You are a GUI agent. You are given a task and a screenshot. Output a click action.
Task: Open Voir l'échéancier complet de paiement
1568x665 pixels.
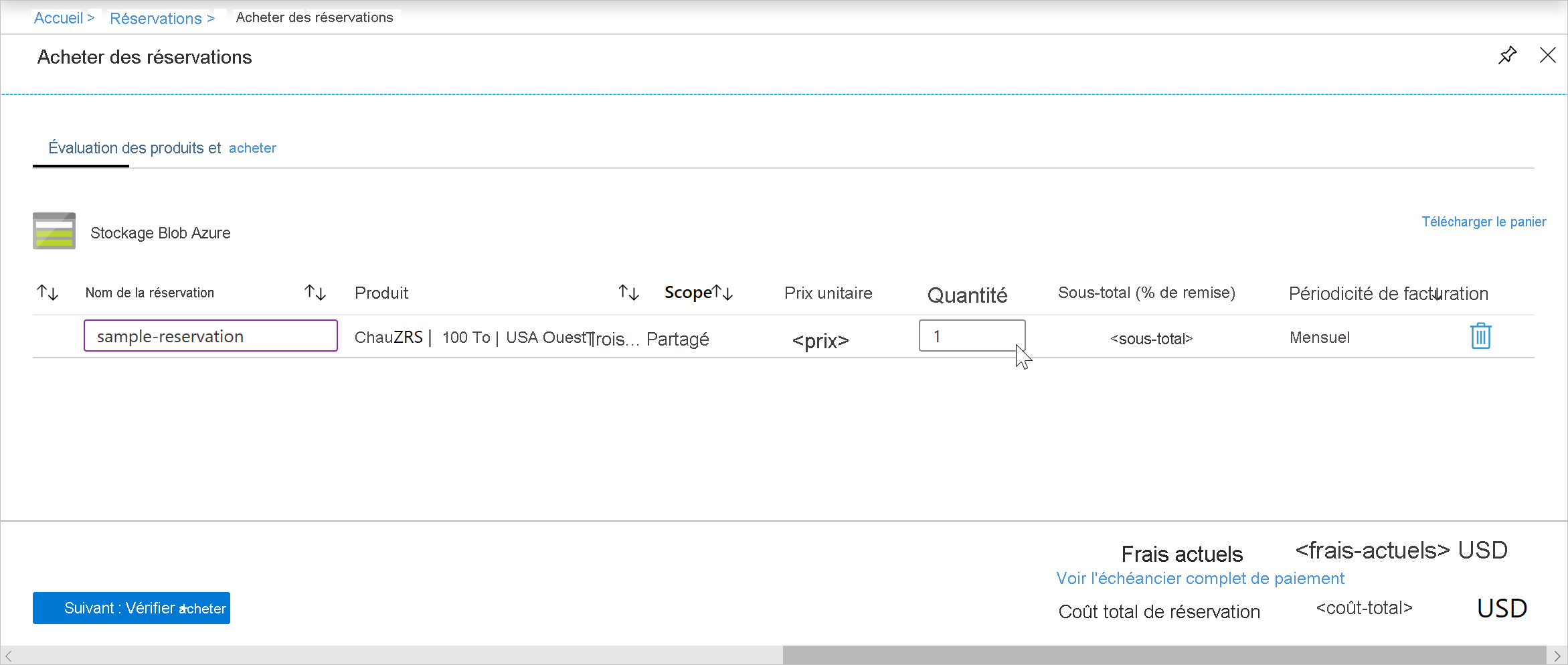click(x=1200, y=579)
